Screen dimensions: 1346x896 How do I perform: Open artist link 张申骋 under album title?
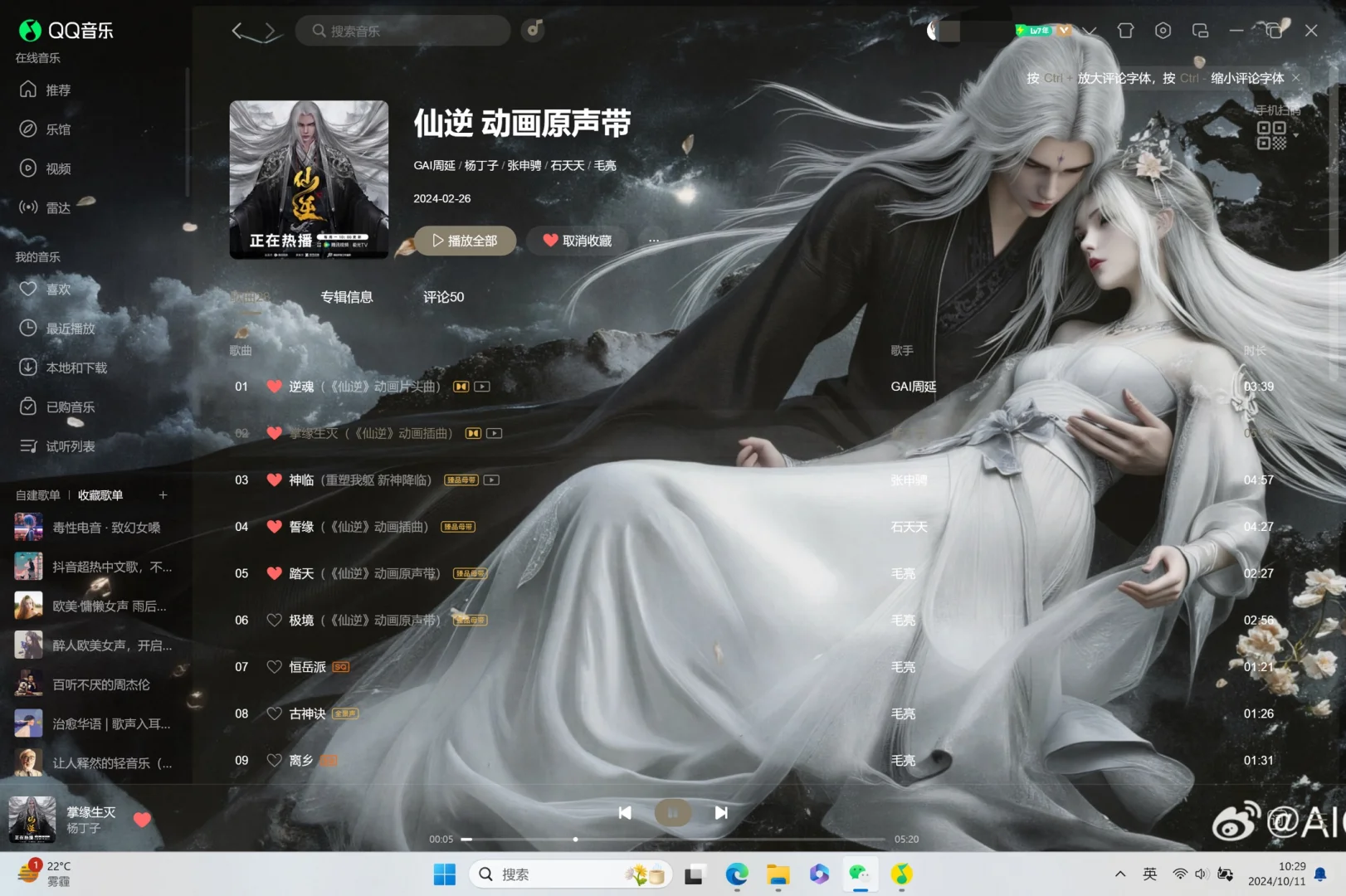coord(524,165)
